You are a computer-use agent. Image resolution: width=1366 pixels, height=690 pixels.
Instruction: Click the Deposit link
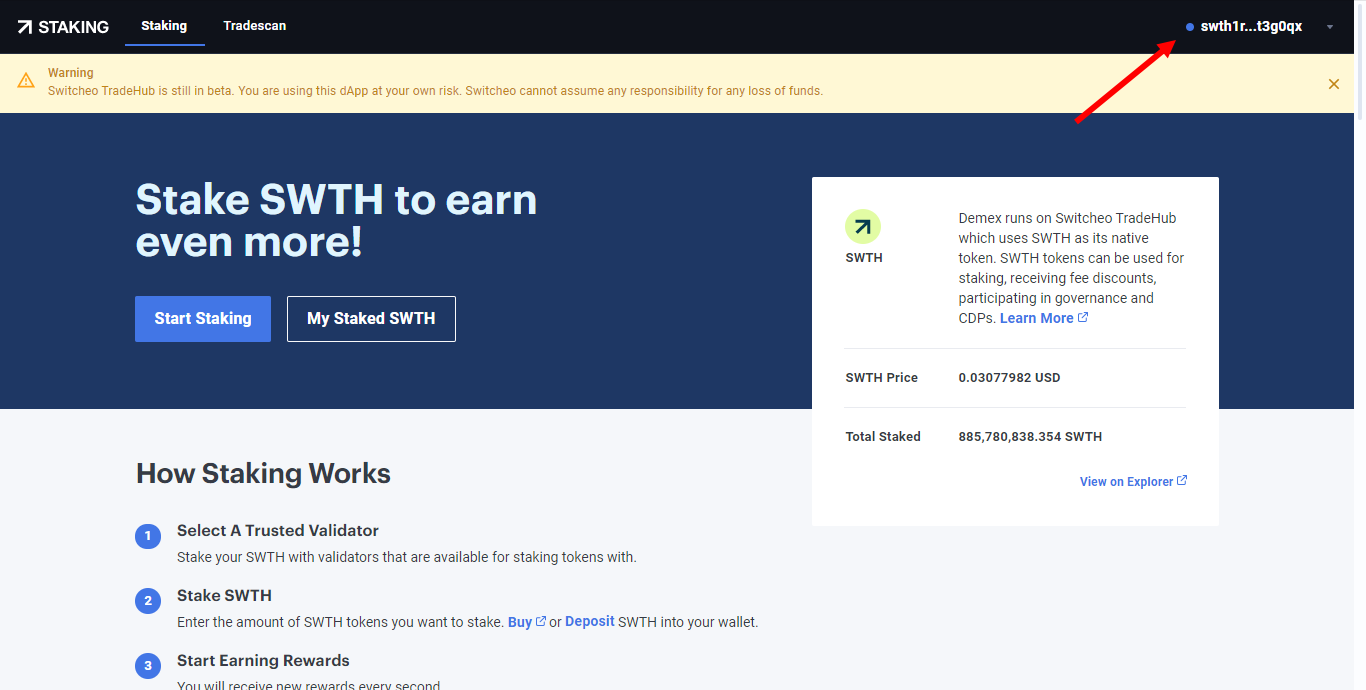click(590, 621)
